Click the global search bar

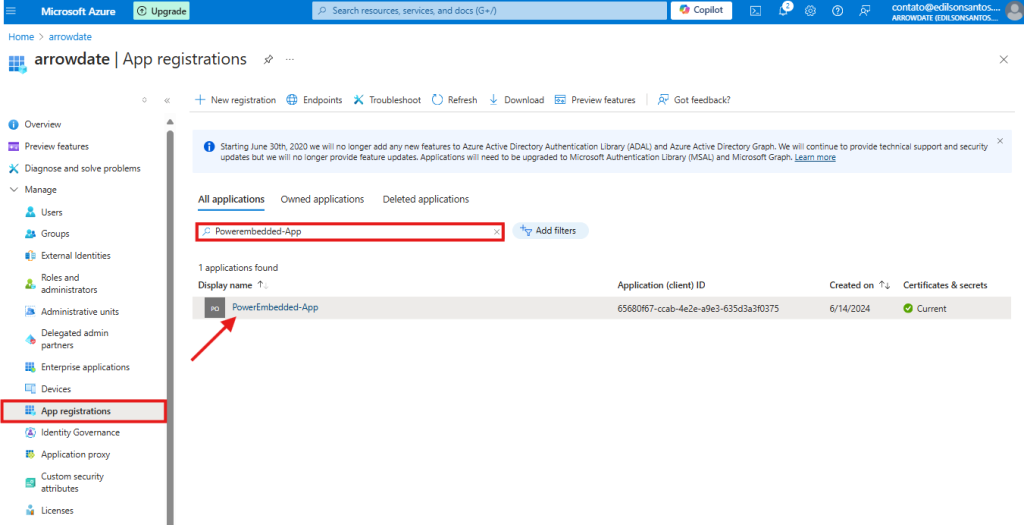click(489, 10)
